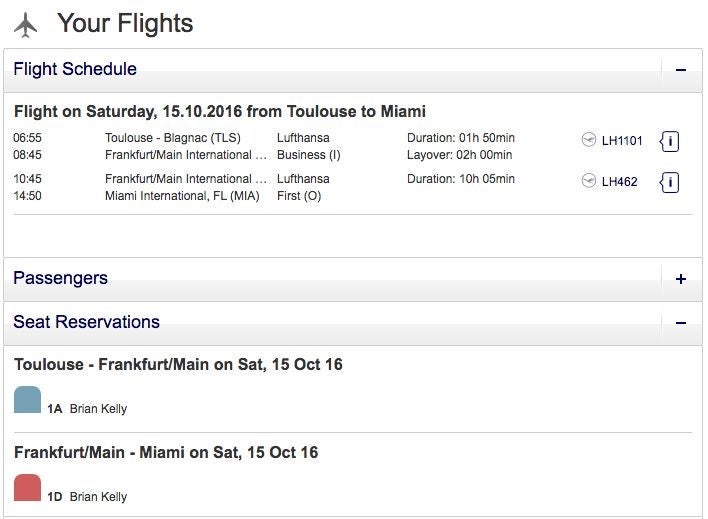Click Toulouse - Blagnac (TLS) departure airport
The width and height of the screenshot is (708, 519).
coord(173,138)
